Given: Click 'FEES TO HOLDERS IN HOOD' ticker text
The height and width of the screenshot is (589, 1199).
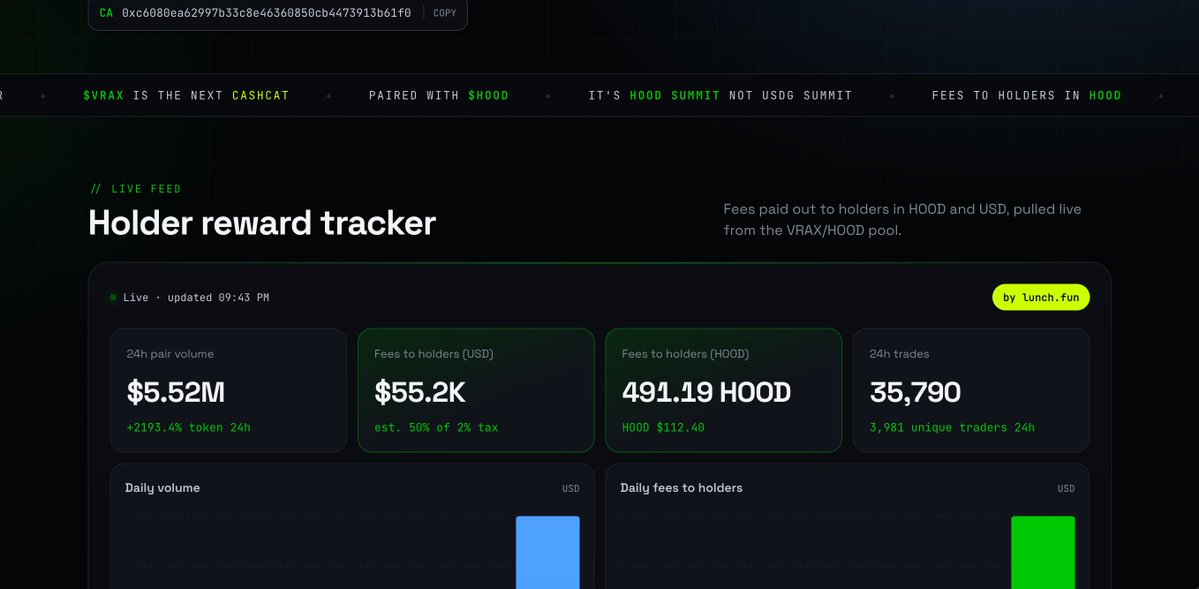Looking at the screenshot, I should [1026, 96].
